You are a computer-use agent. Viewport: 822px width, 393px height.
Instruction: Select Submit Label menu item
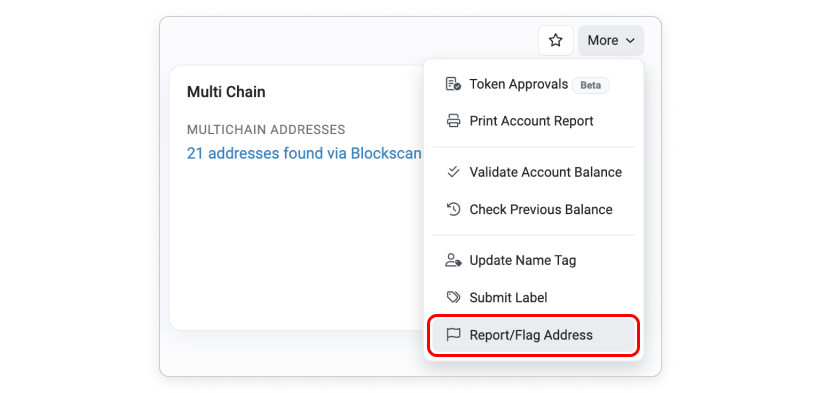click(x=533, y=298)
